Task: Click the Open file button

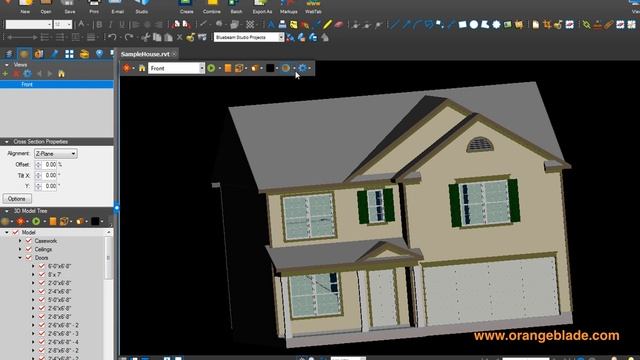Action: coord(46,6)
